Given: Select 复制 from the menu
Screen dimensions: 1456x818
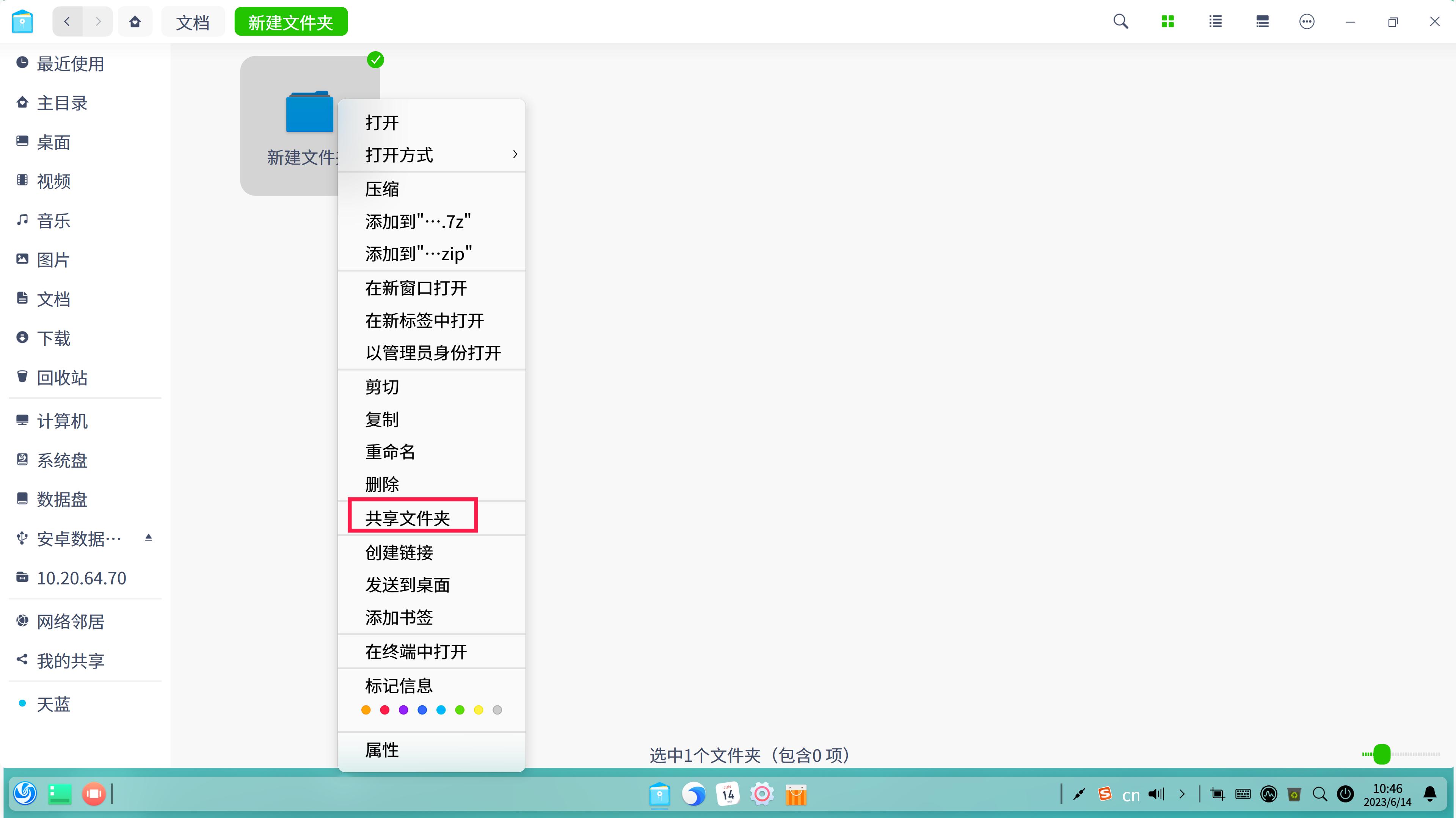Looking at the screenshot, I should tap(431, 419).
